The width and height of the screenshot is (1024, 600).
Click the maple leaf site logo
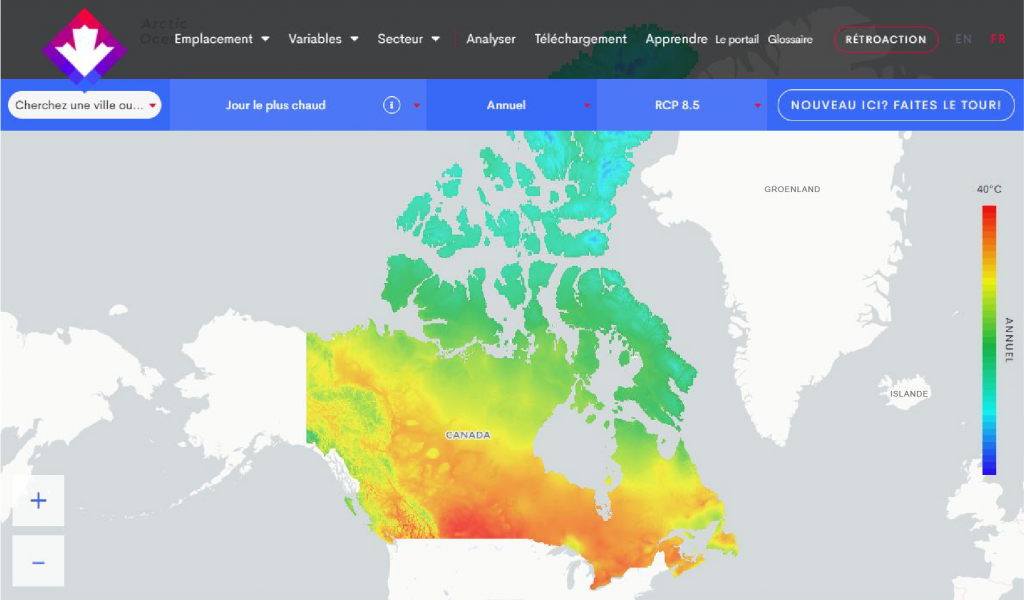(84, 45)
